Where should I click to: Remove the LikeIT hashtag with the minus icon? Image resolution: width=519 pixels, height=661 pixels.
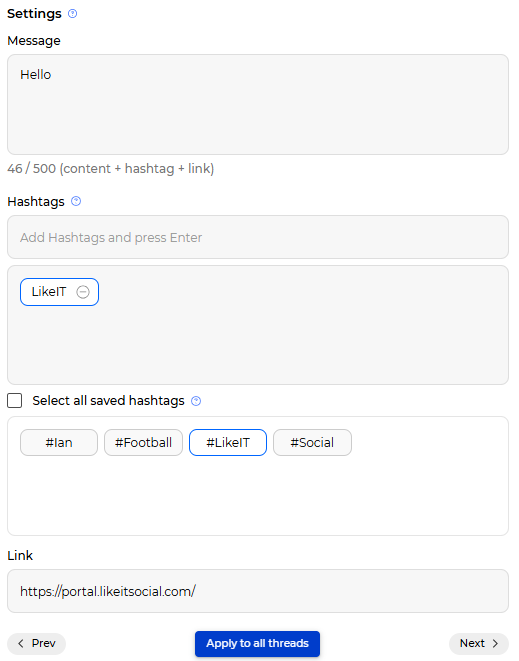(83, 292)
